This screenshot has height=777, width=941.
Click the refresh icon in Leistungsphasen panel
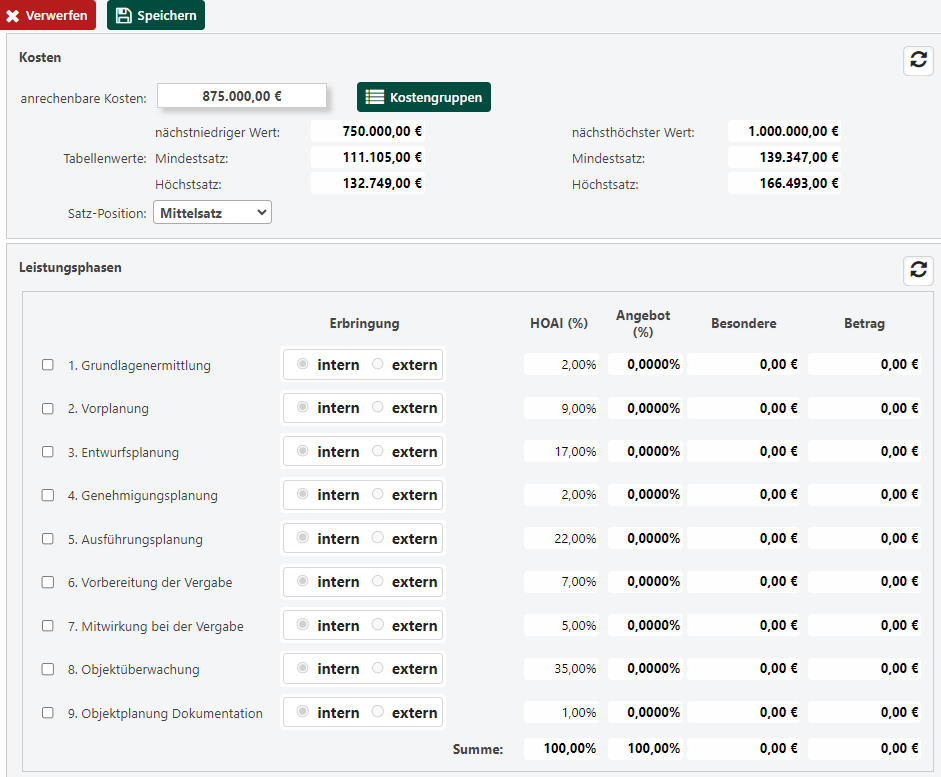[x=917, y=270]
